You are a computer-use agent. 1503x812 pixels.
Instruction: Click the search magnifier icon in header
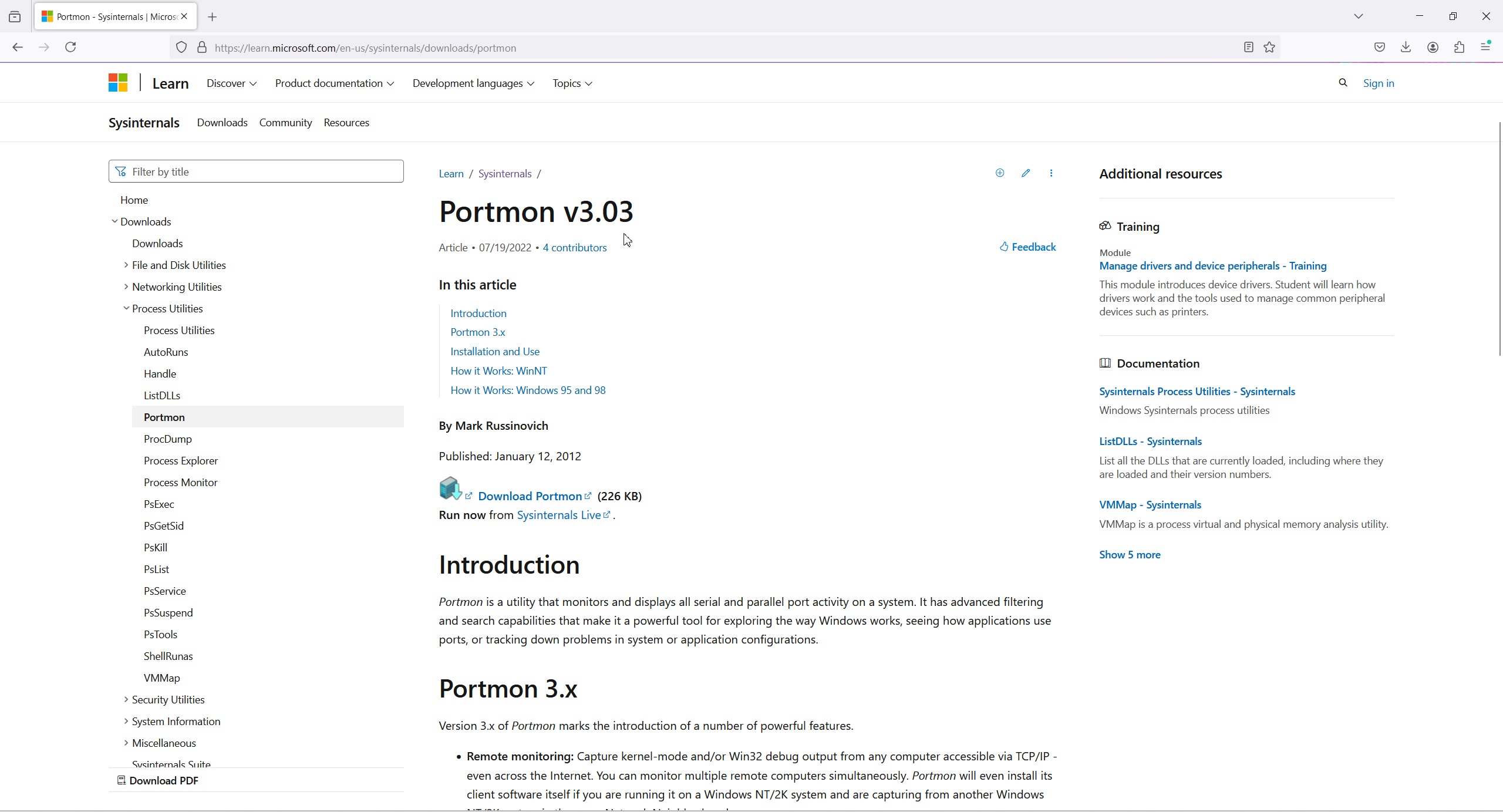1343,83
